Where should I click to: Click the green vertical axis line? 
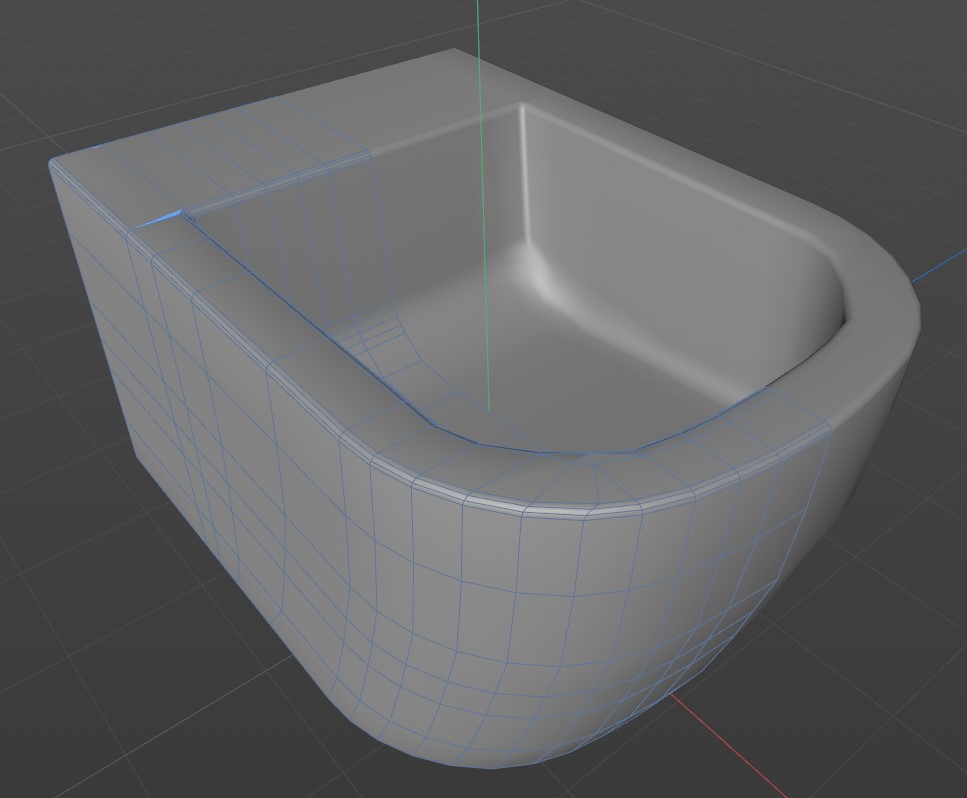point(484,204)
